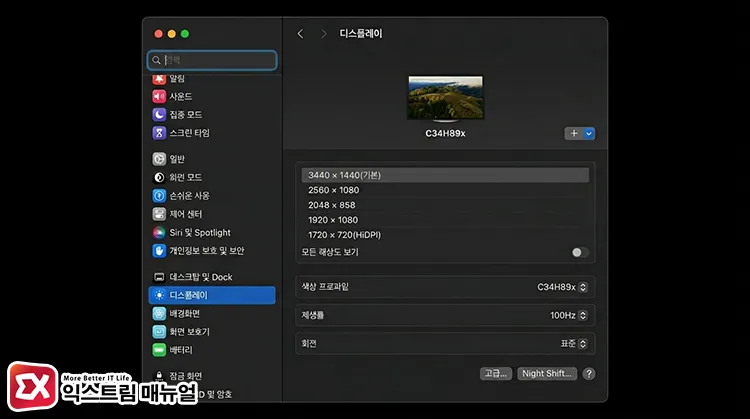
Task: Select the 집중 모드 sidebar label
Action: tap(186, 115)
